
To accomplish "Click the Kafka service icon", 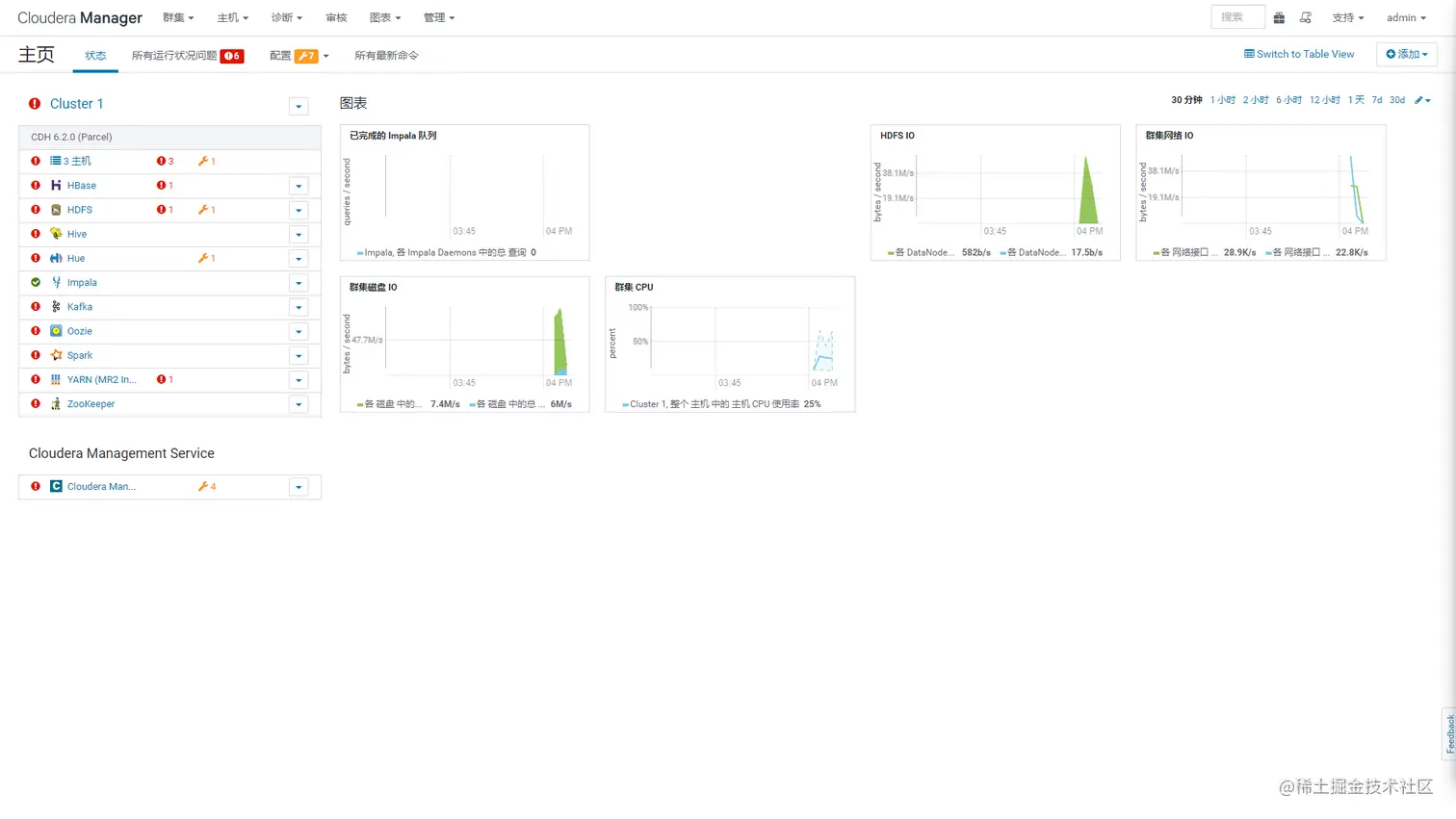I will [56, 307].
